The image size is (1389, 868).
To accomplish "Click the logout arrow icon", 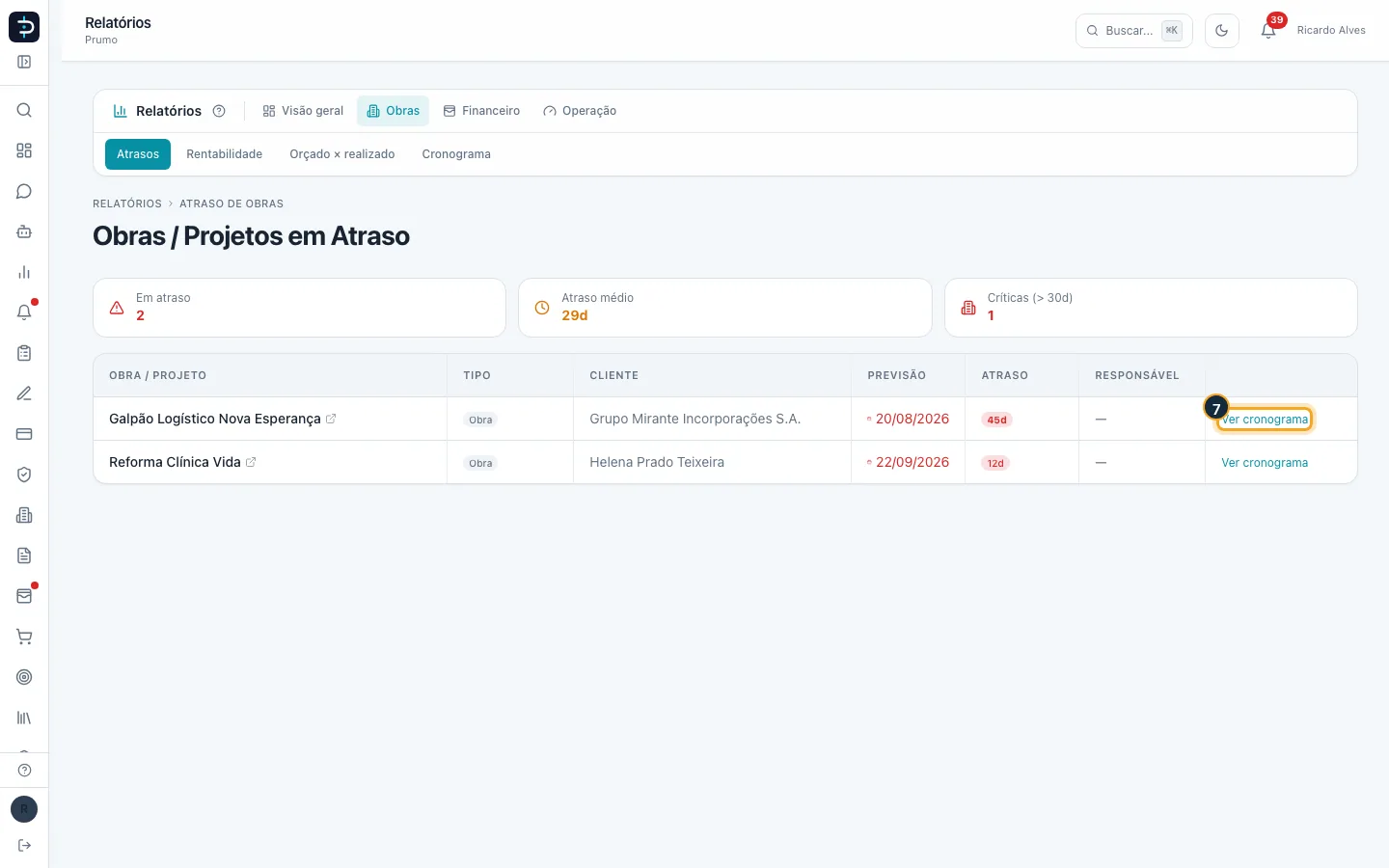I will pos(24,846).
